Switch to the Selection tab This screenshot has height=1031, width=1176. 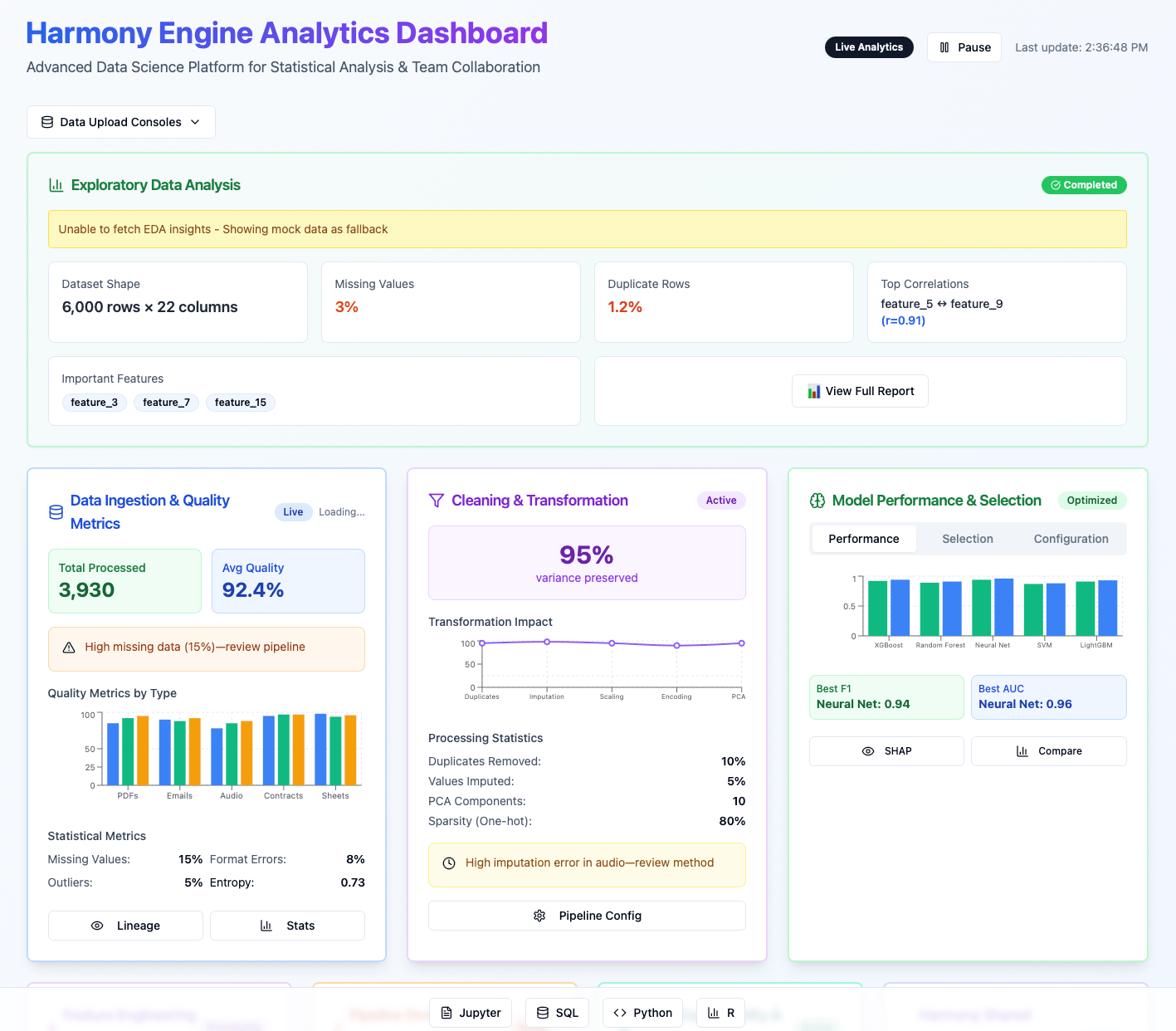[x=968, y=539]
